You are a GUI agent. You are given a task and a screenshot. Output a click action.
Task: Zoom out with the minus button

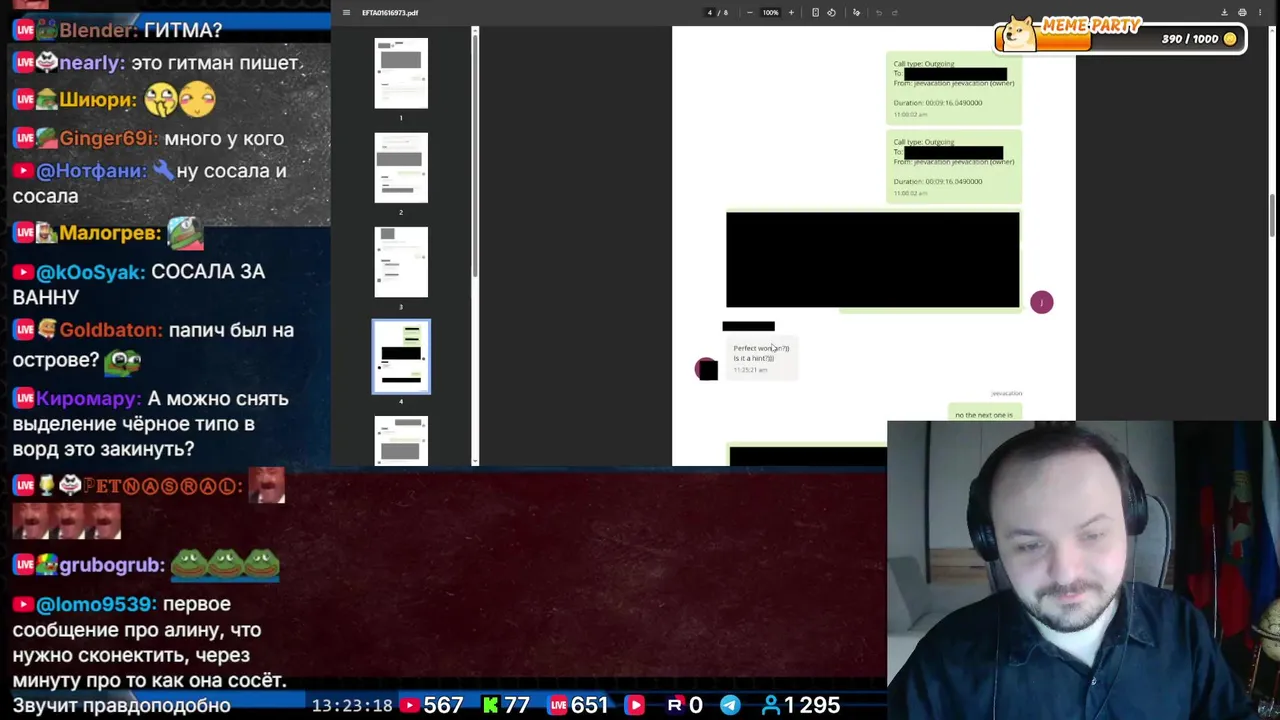[x=750, y=13]
